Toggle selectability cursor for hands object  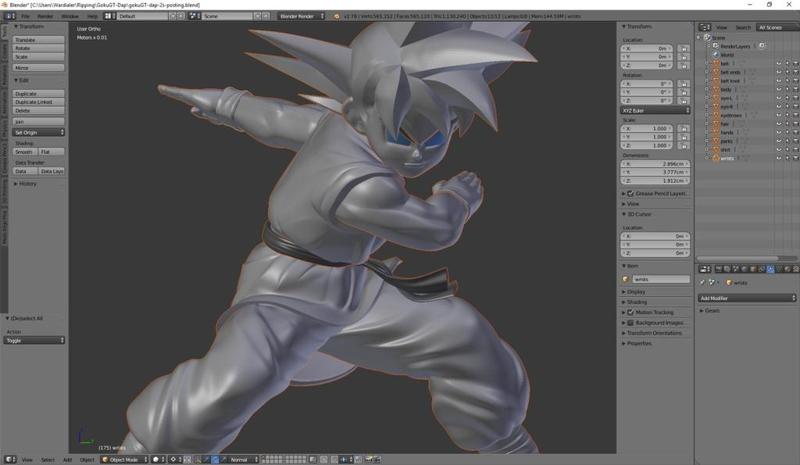click(x=787, y=132)
